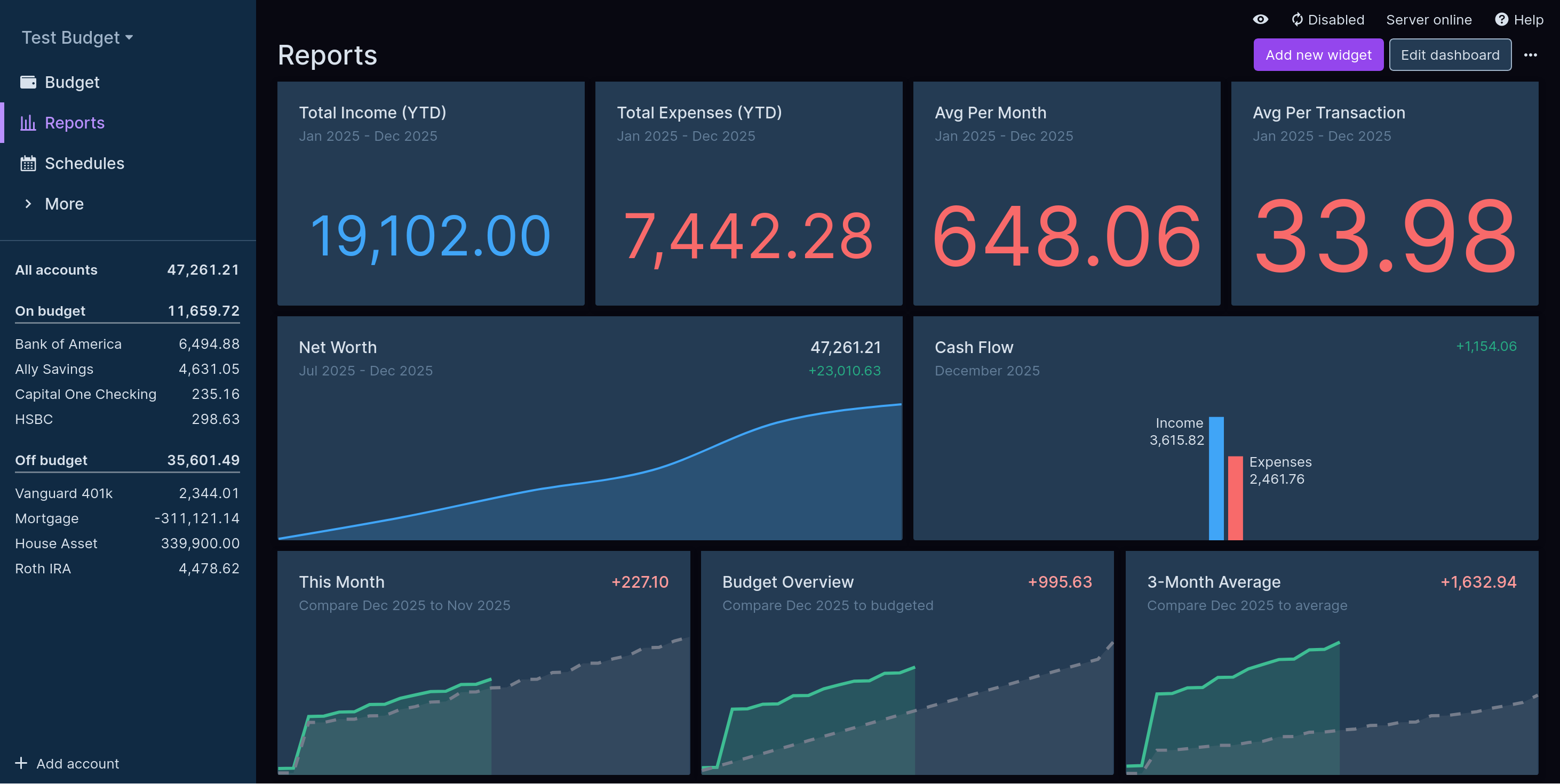
Task: Click the blue Income bar in Cash Flow
Action: [1215, 478]
